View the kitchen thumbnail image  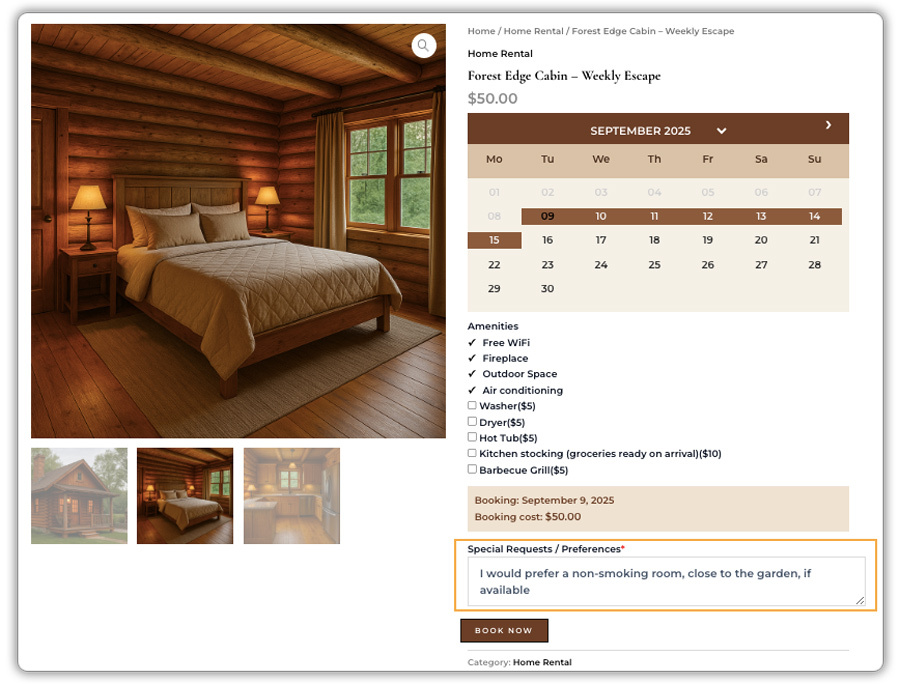[291, 495]
